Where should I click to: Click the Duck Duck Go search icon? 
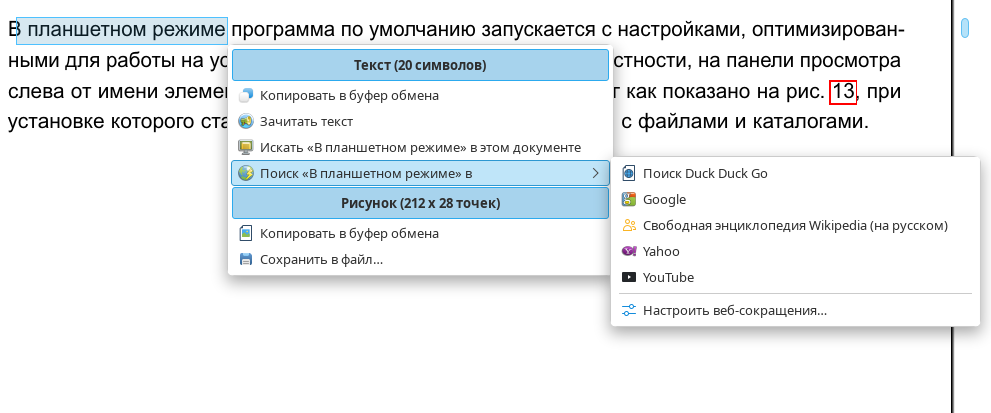628,173
